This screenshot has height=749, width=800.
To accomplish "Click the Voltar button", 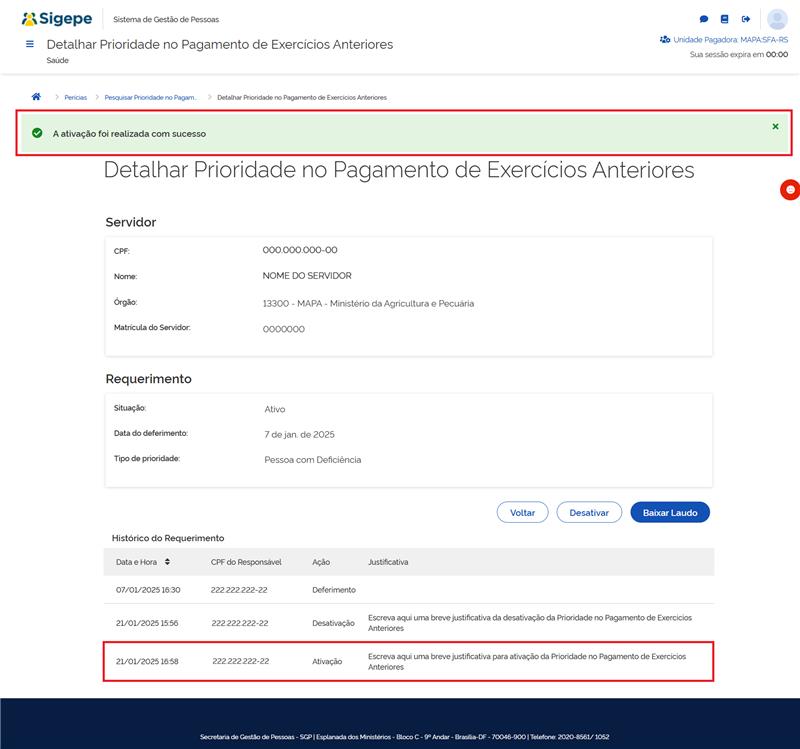I will [522, 512].
